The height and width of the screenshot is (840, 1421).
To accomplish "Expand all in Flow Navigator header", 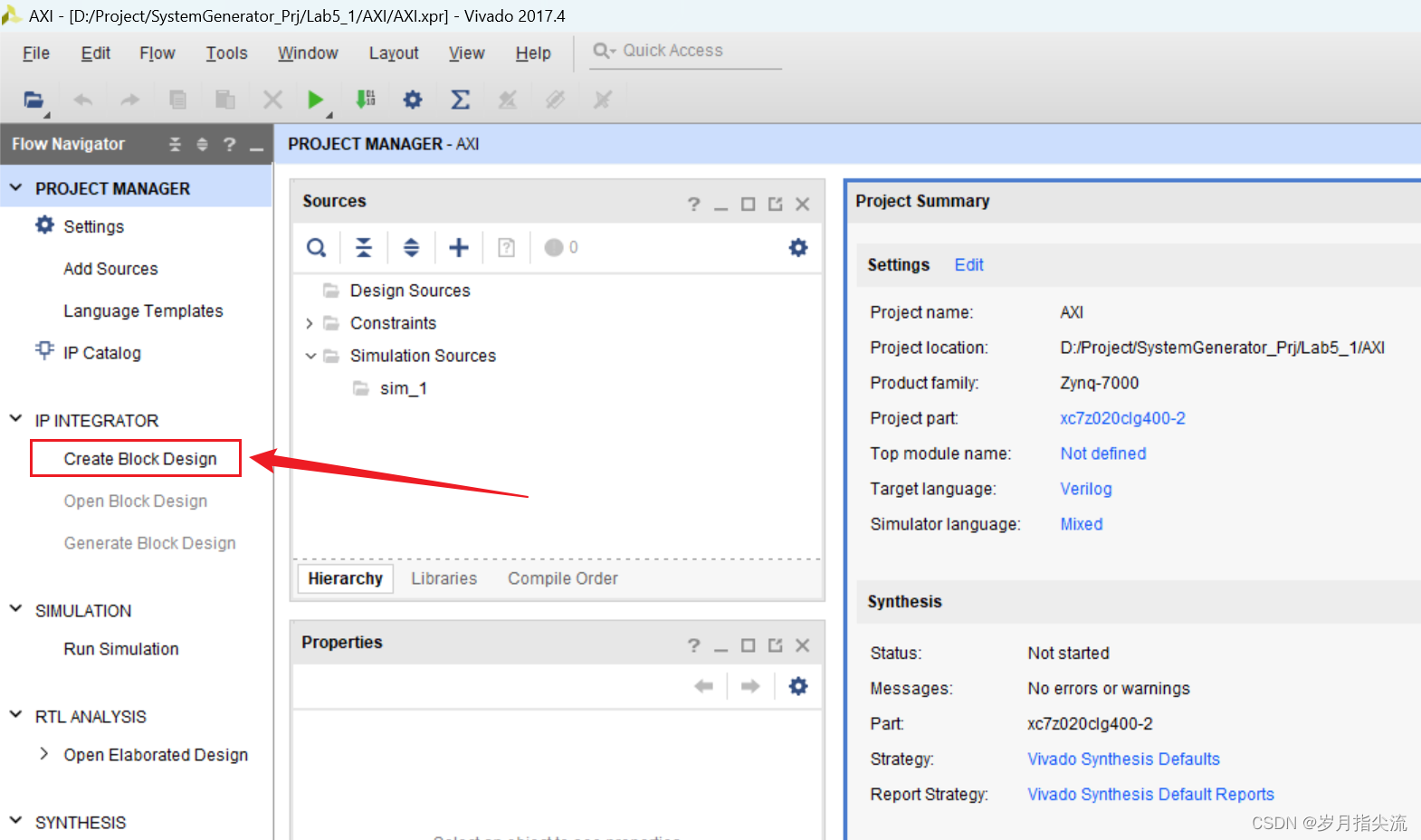I will click(203, 144).
